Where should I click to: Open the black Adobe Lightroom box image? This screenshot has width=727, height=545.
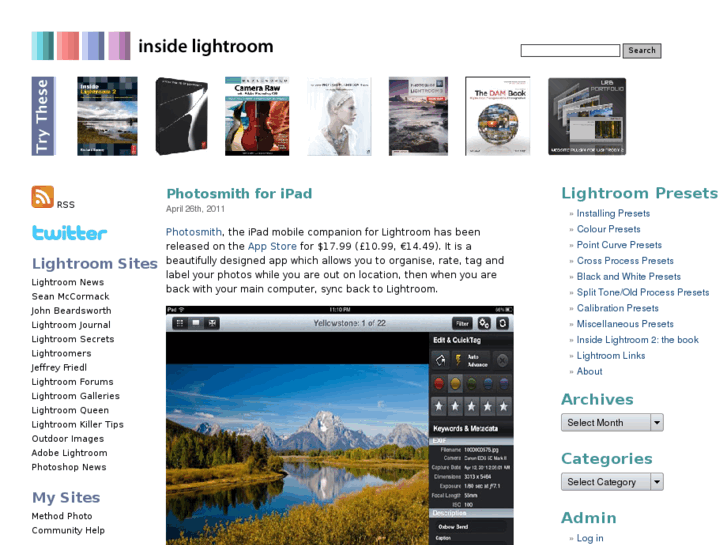tap(182, 116)
